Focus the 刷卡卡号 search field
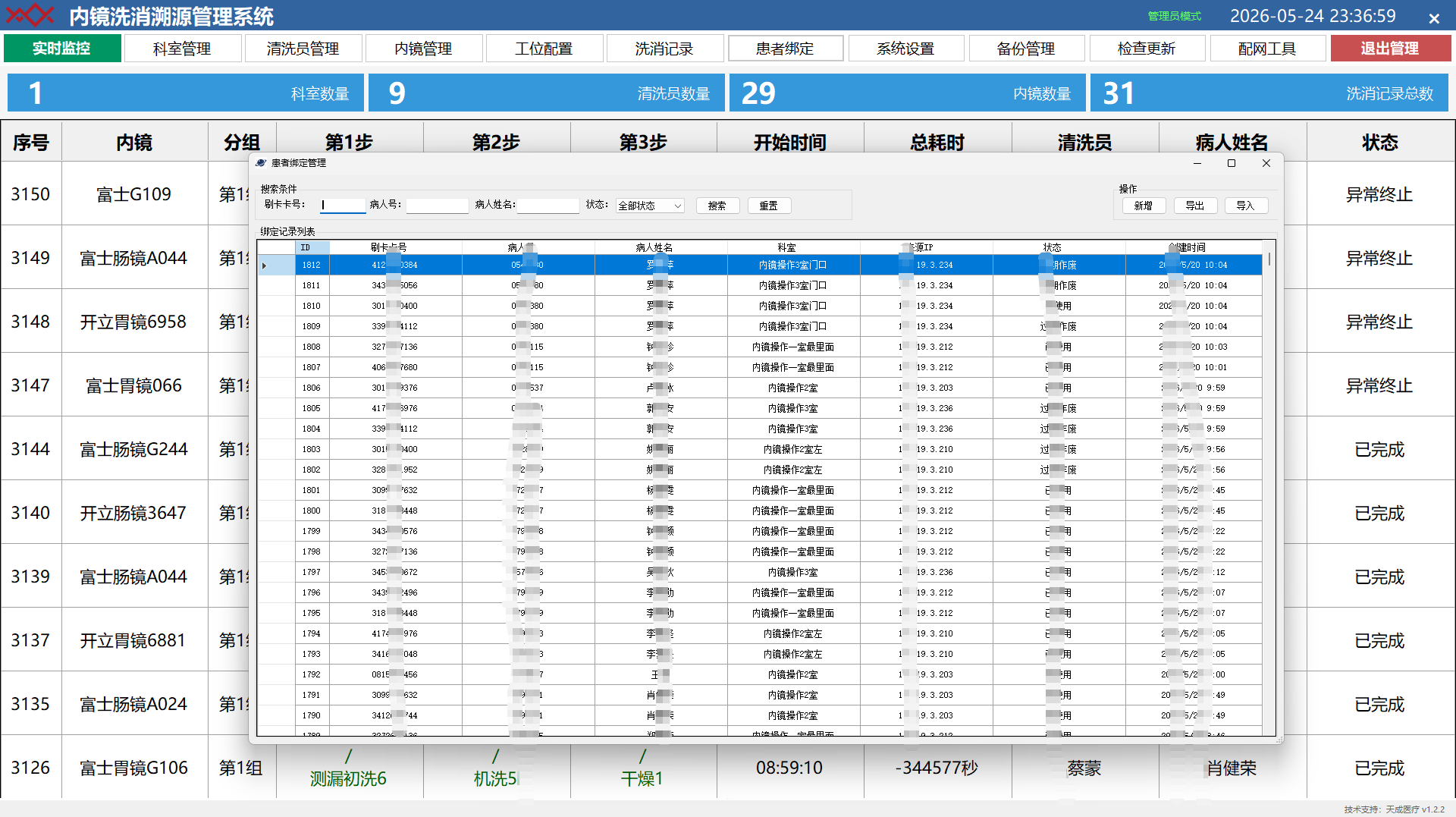Viewport: 1456px width, 817px height. [x=343, y=205]
